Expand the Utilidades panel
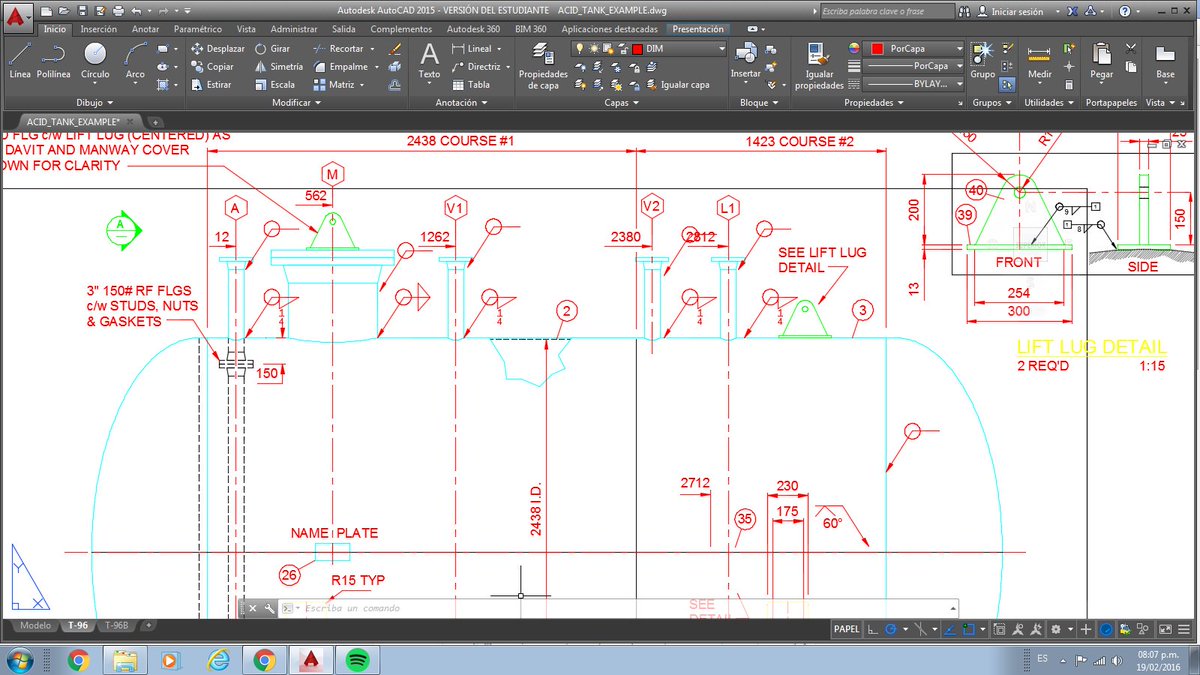Viewport: 1200px width, 675px height. (1049, 102)
